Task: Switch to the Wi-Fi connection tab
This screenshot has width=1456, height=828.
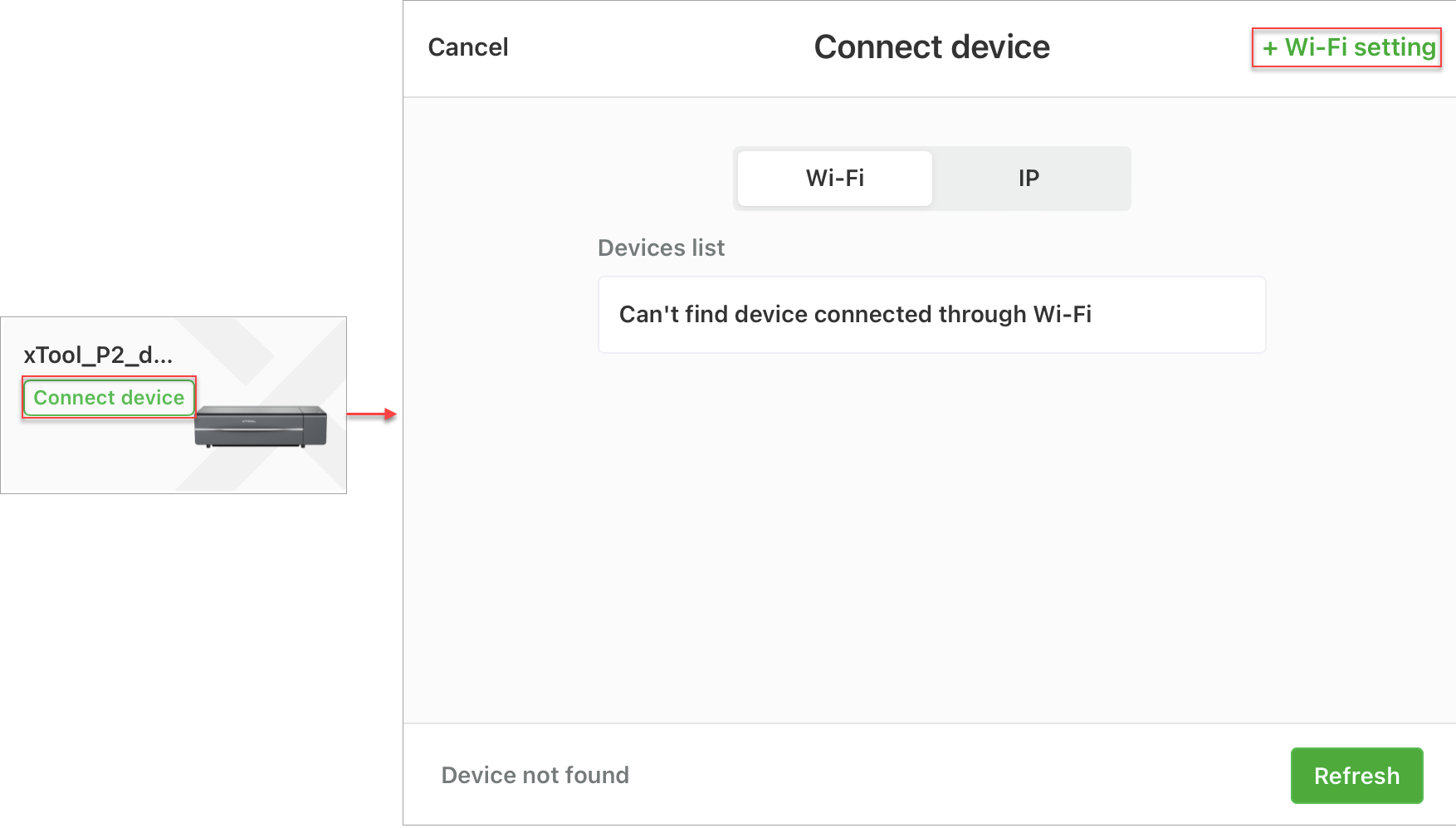Action: tap(835, 178)
